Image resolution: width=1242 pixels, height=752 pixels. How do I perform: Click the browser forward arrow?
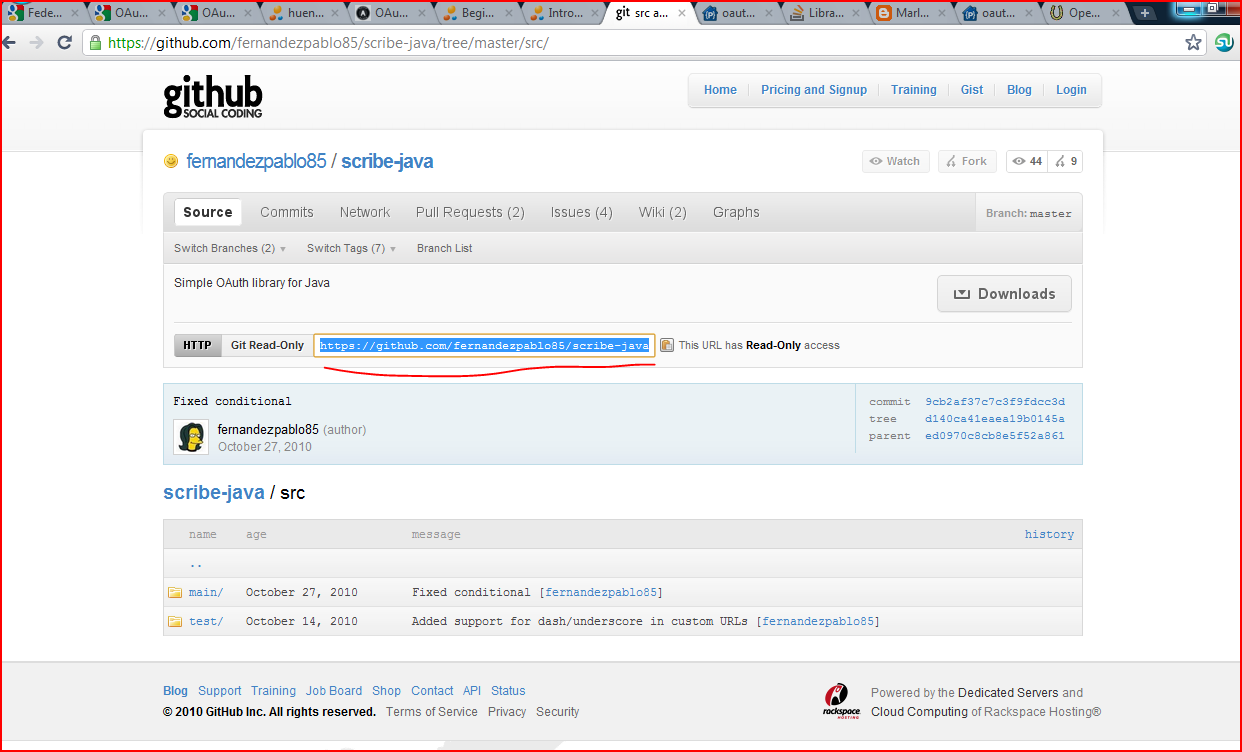pos(37,43)
